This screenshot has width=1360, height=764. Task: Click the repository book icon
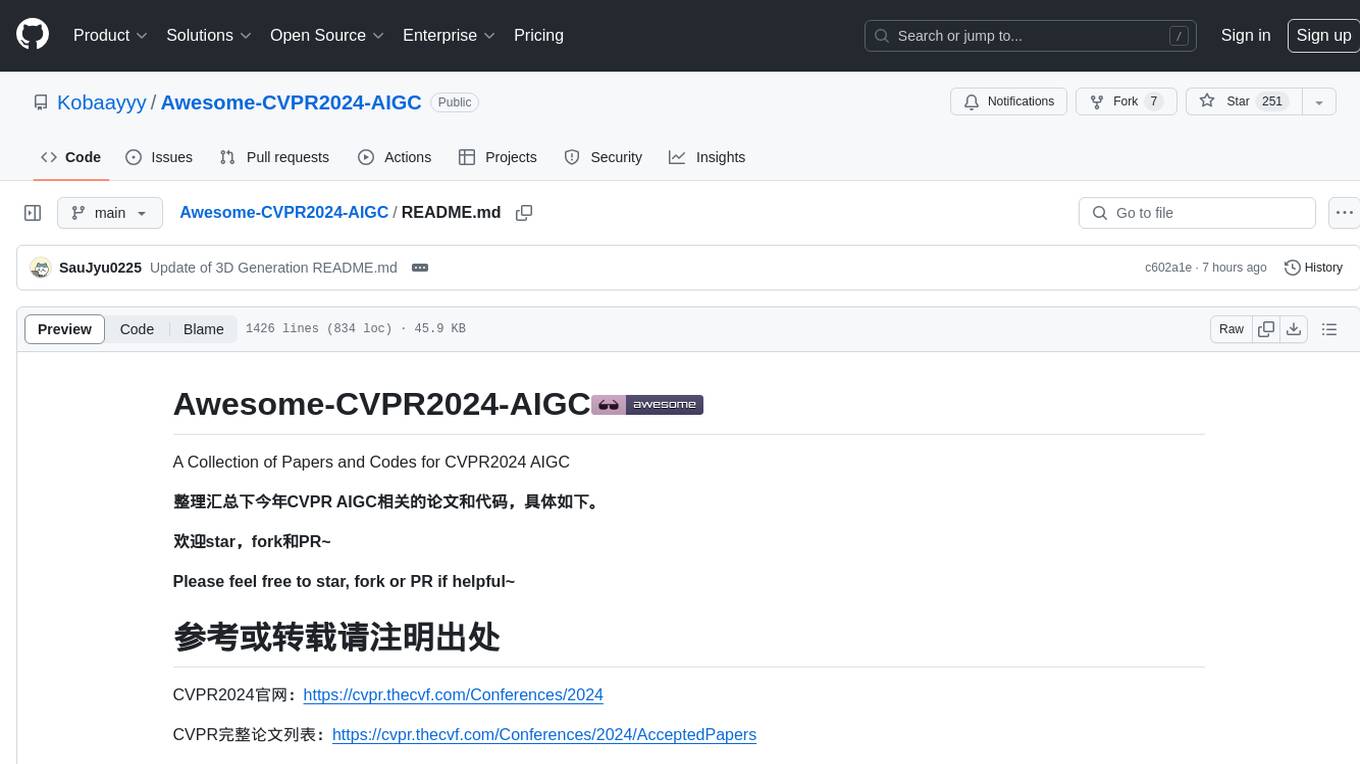pyautogui.click(x=40, y=102)
